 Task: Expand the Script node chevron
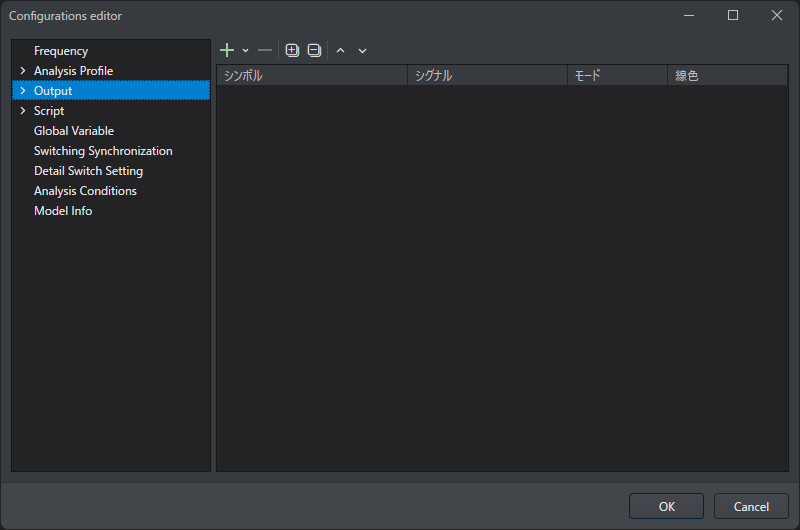[23, 111]
